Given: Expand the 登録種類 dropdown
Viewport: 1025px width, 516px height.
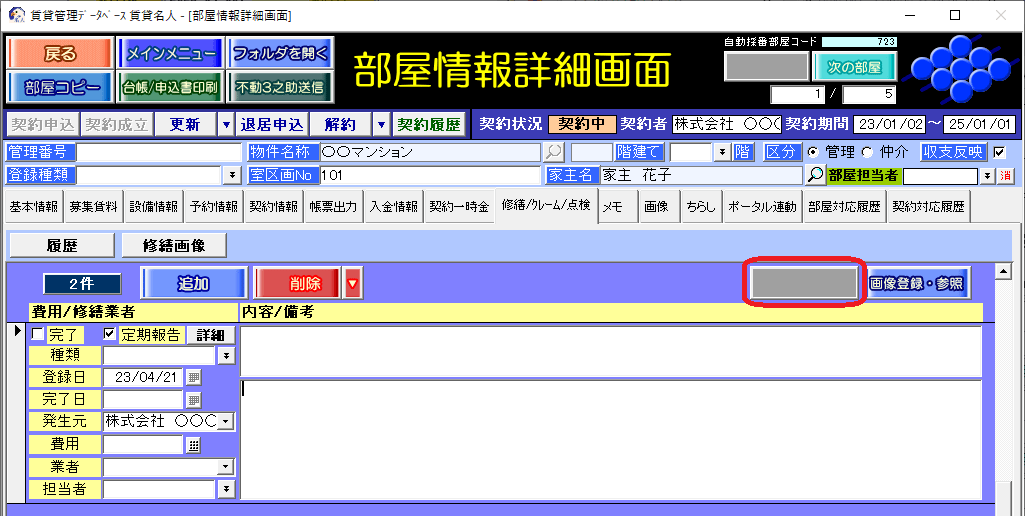Looking at the screenshot, I should point(233,175).
